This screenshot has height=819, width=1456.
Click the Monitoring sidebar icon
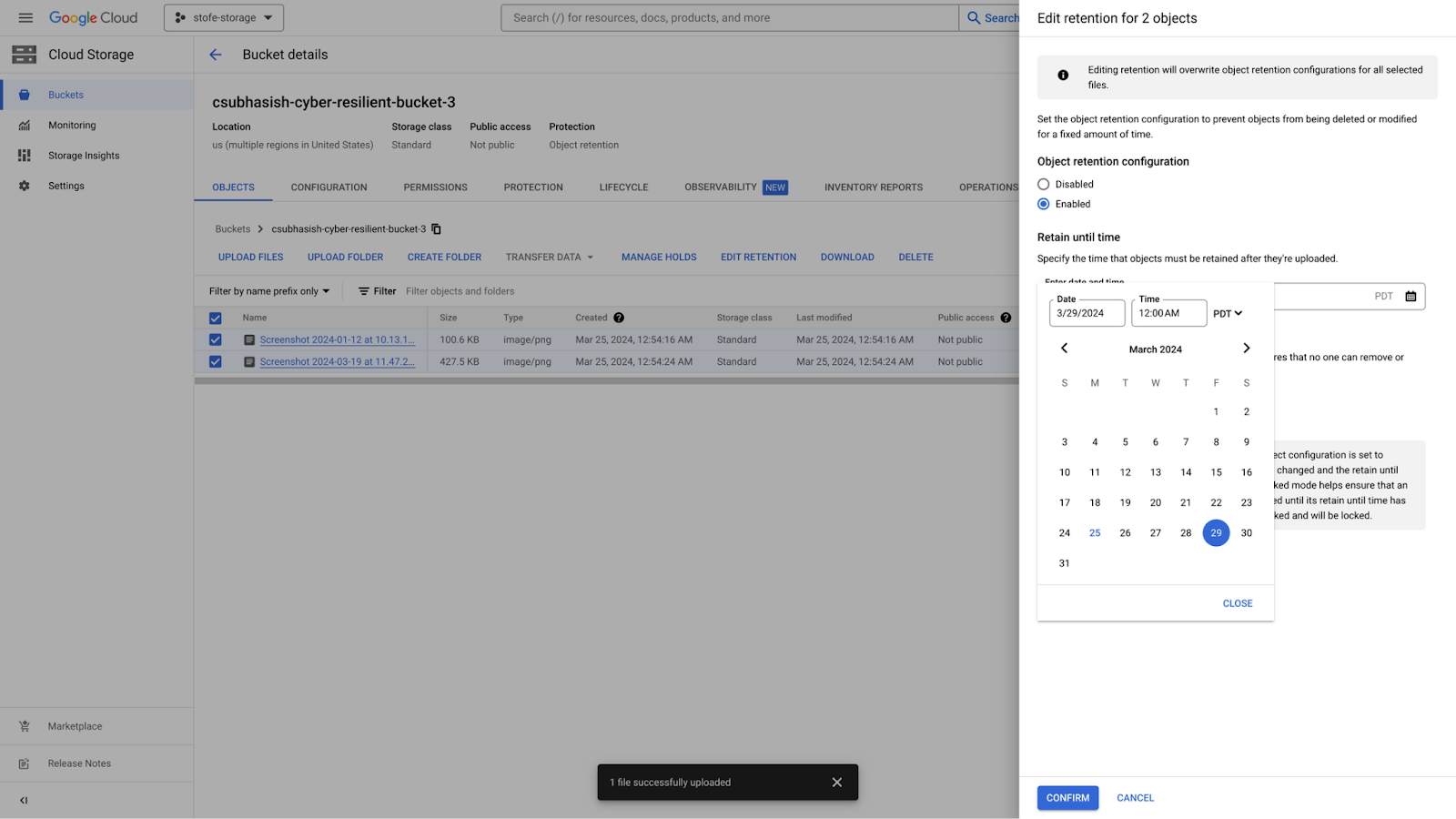click(x=25, y=126)
